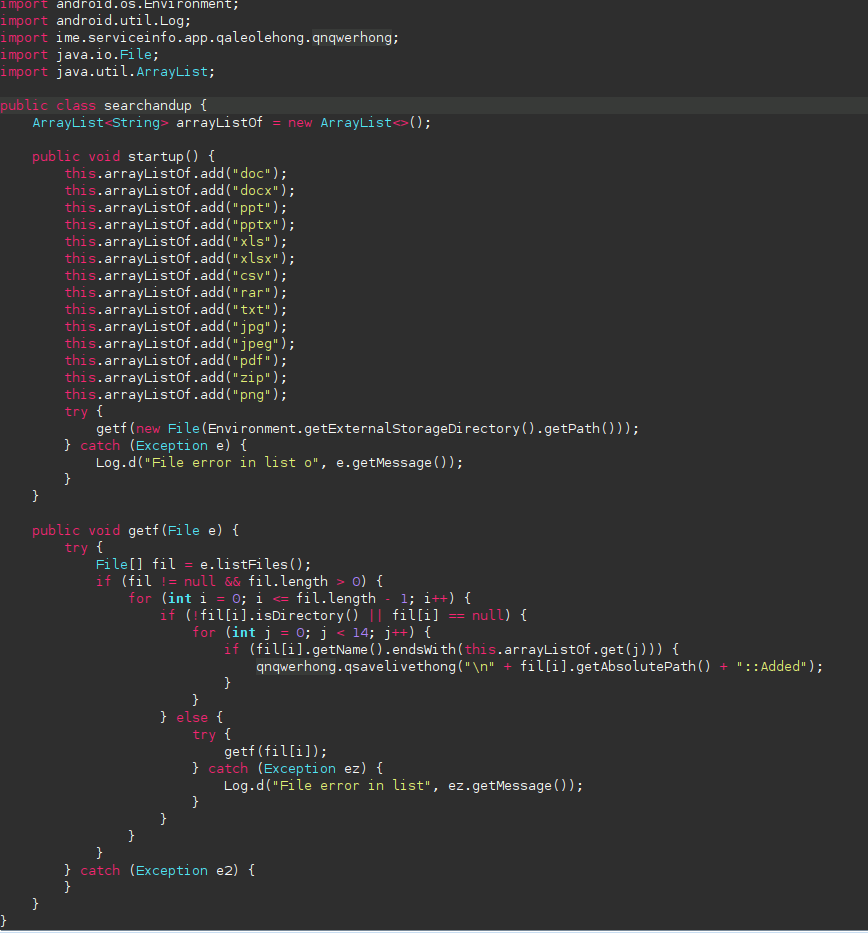Click the "isDirectory()" call
Viewport: 868px width, 933px height.
308,616
